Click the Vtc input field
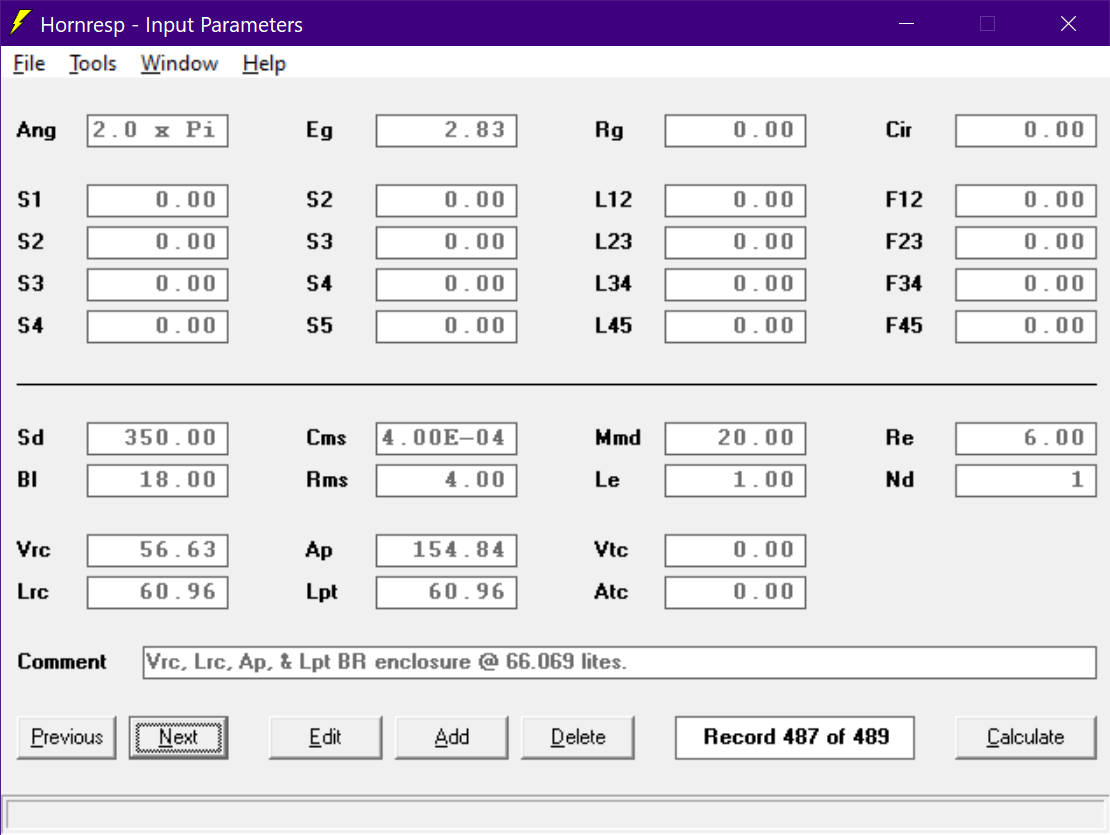The height and width of the screenshot is (835, 1110). point(735,550)
